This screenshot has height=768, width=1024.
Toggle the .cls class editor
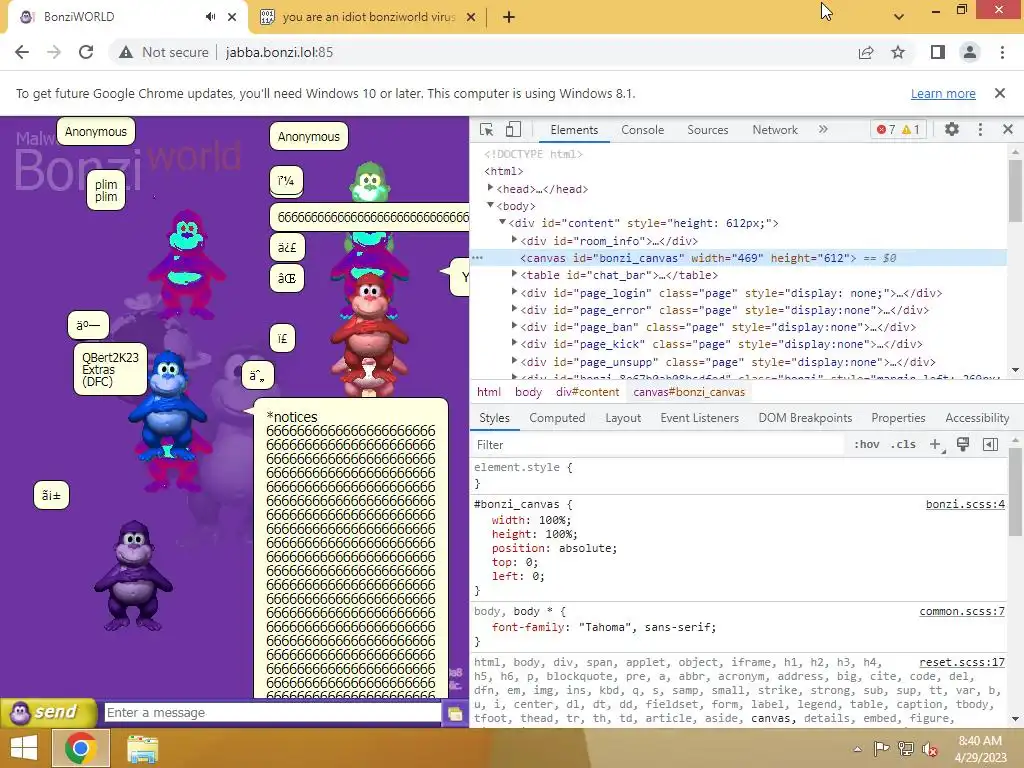[x=903, y=445]
